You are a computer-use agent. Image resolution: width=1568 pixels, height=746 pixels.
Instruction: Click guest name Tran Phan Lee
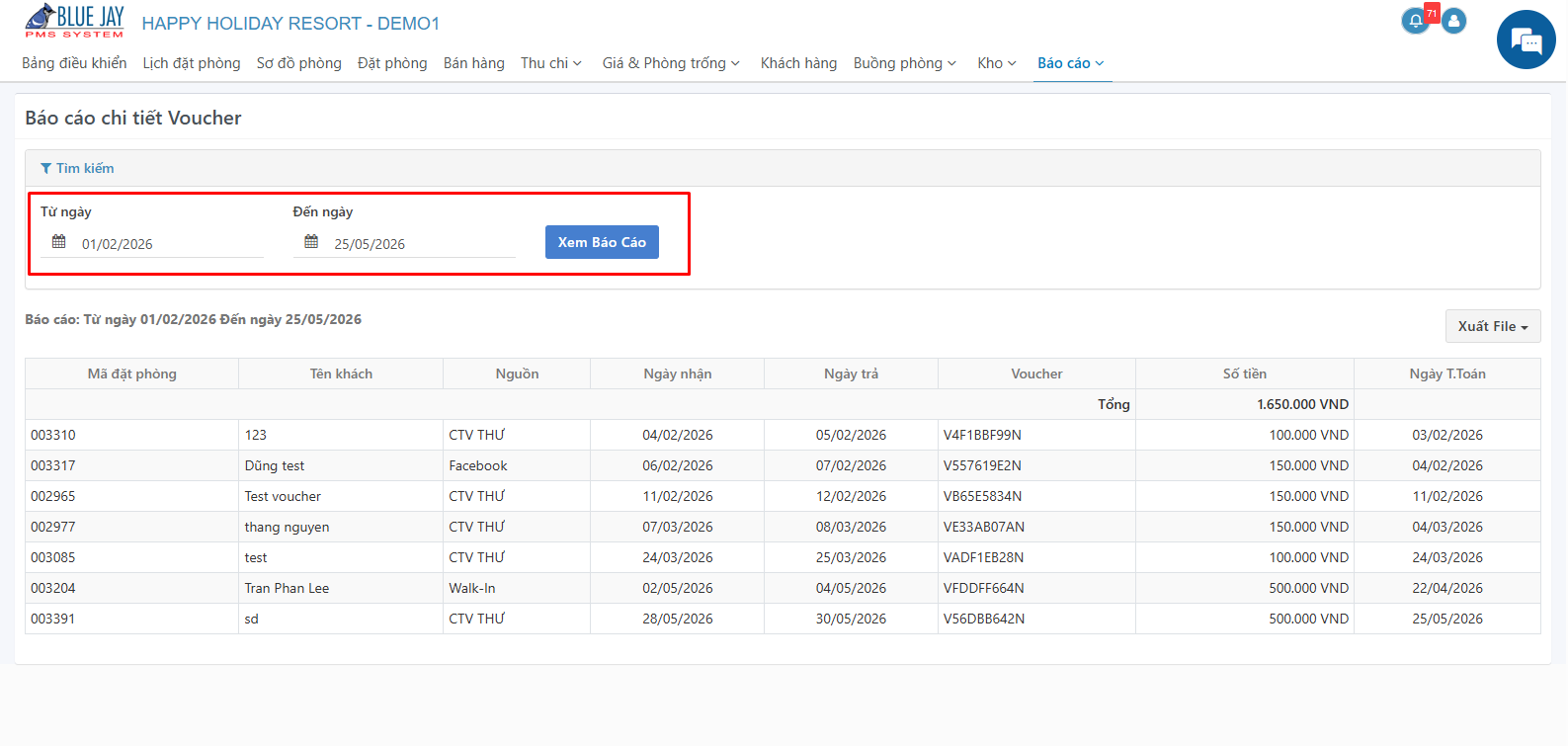288,588
